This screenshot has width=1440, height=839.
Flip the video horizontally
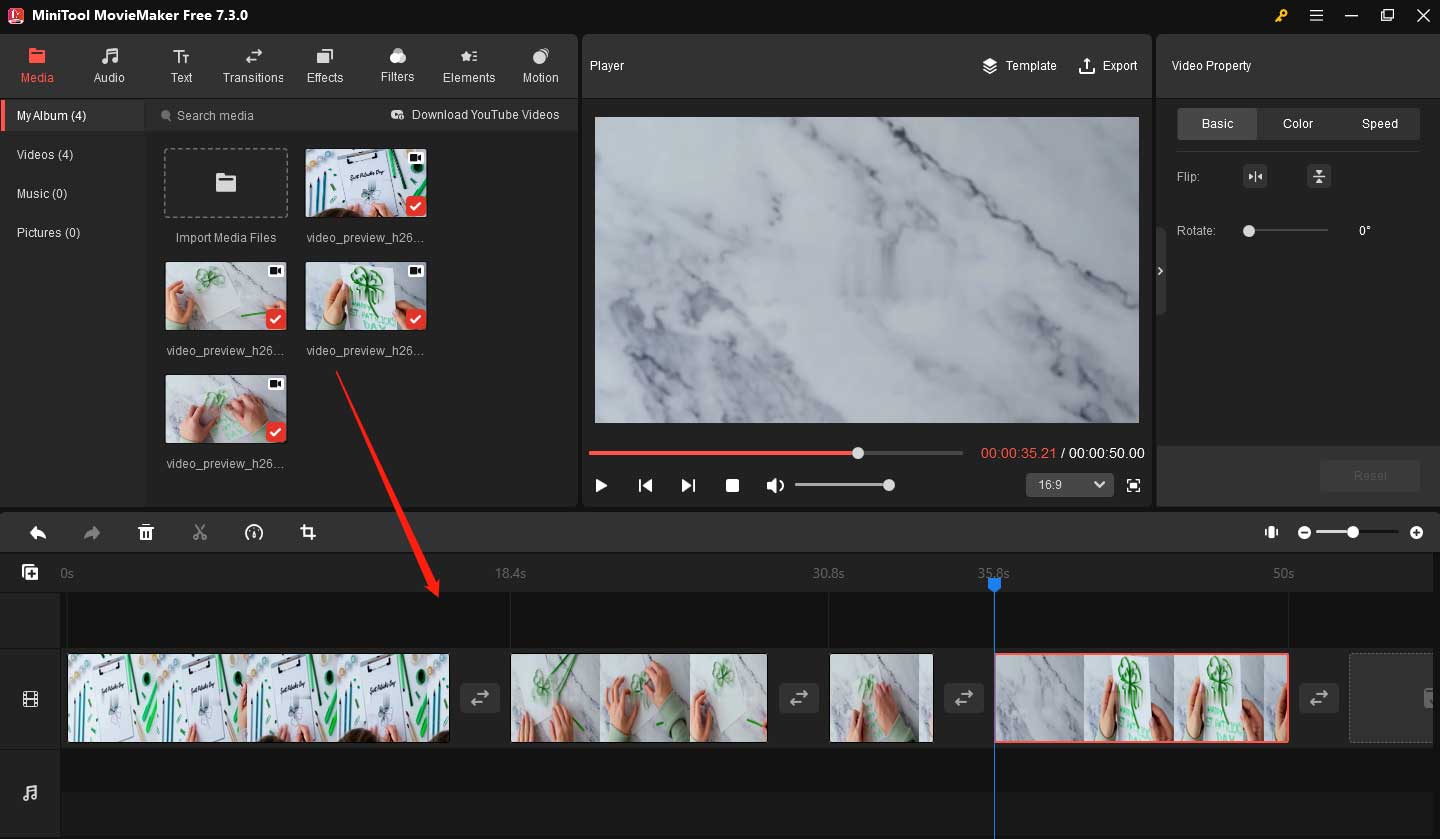[1255, 177]
